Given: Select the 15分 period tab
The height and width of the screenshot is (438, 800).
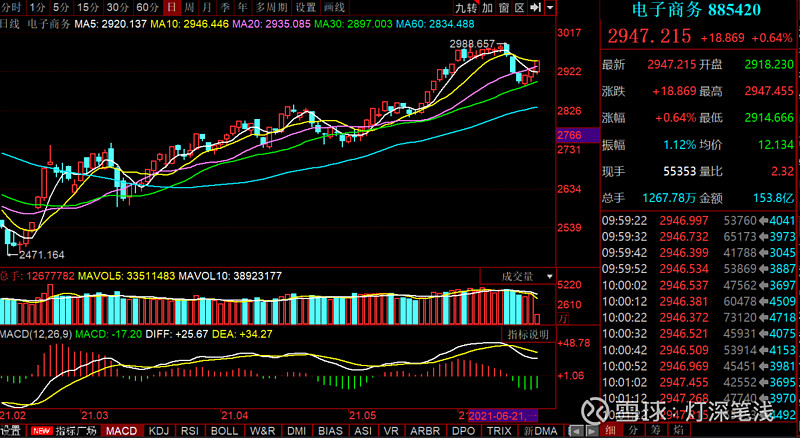Looking at the screenshot, I should pyautogui.click(x=88, y=7).
